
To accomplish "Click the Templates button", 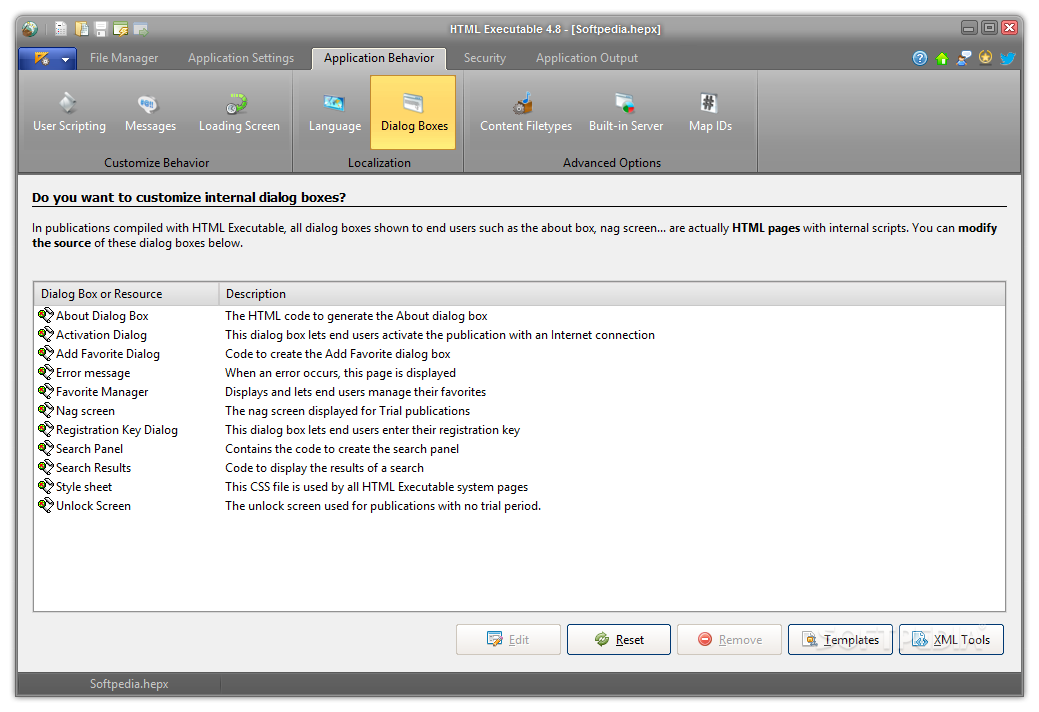I will (x=840, y=639).
